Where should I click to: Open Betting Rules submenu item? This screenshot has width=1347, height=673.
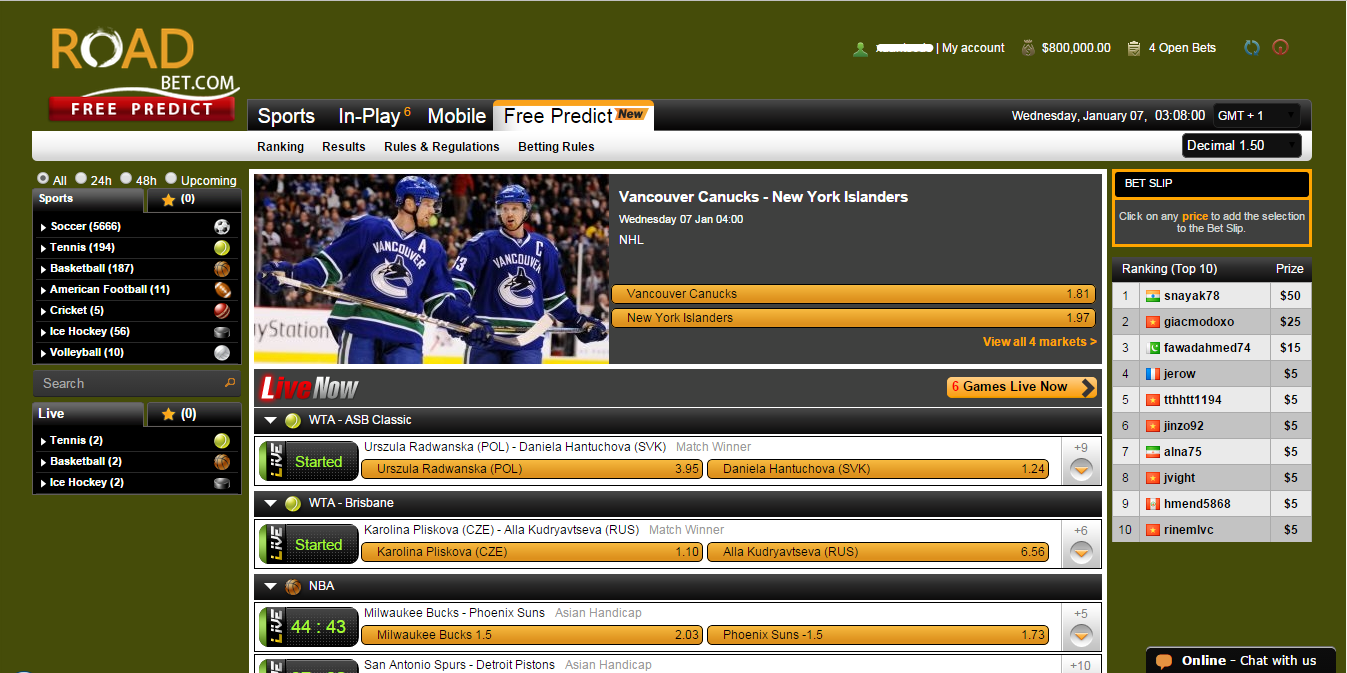point(556,147)
